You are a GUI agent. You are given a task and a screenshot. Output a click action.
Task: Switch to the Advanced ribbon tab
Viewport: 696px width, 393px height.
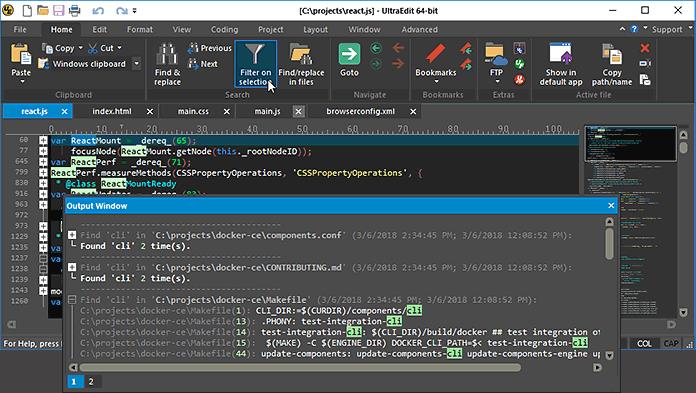click(419, 29)
